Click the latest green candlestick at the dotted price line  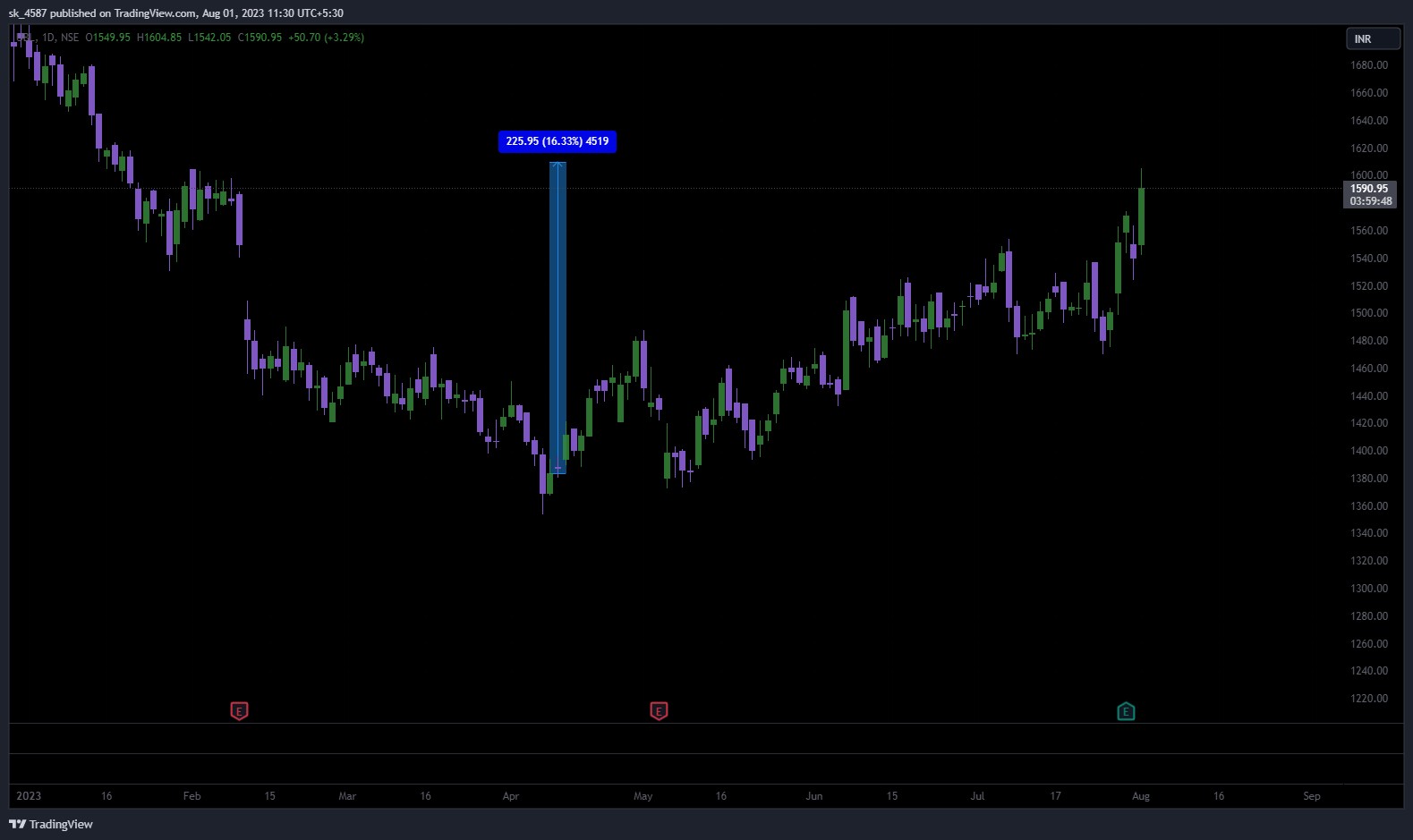(1141, 216)
